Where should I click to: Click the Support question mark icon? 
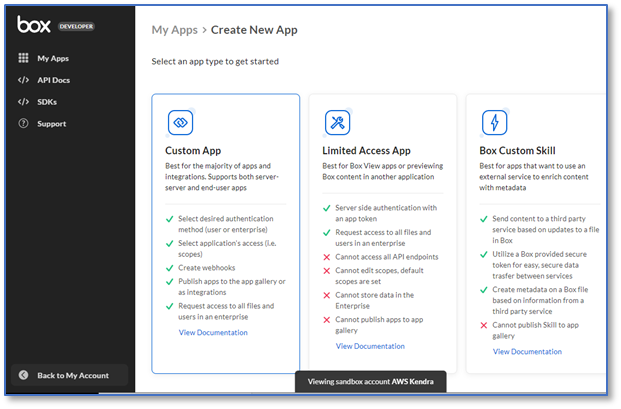tap(23, 124)
